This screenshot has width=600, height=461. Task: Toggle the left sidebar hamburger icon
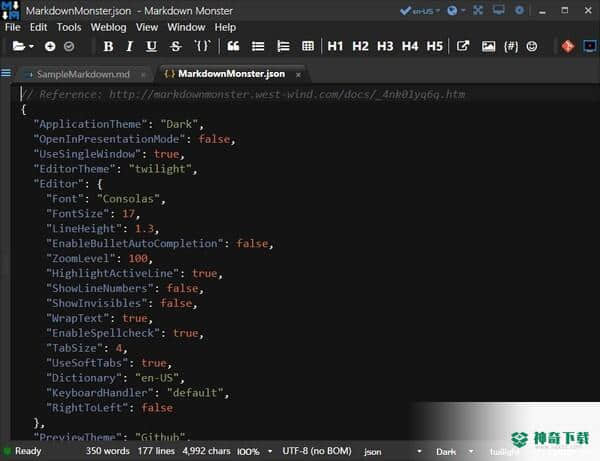(x=6, y=73)
